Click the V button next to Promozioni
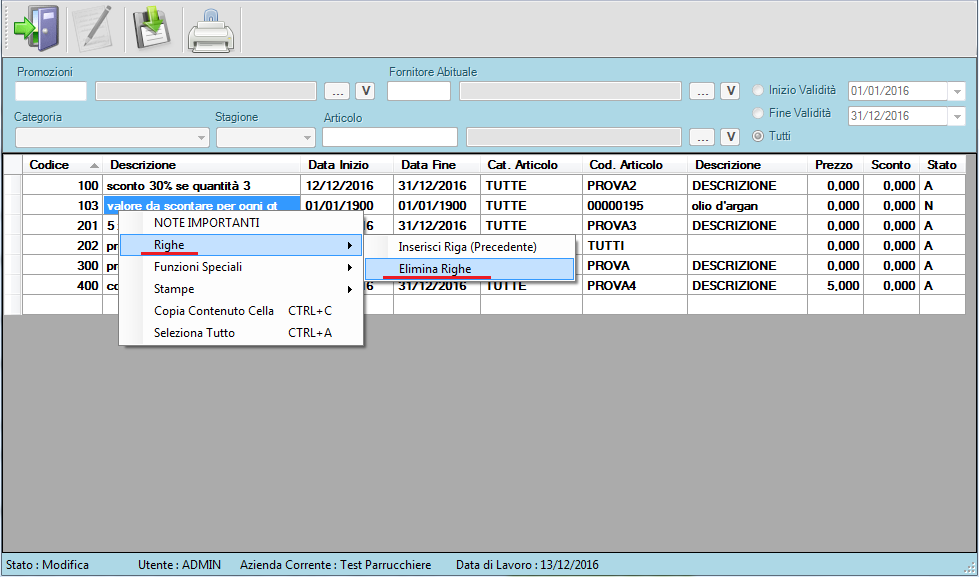 click(366, 91)
